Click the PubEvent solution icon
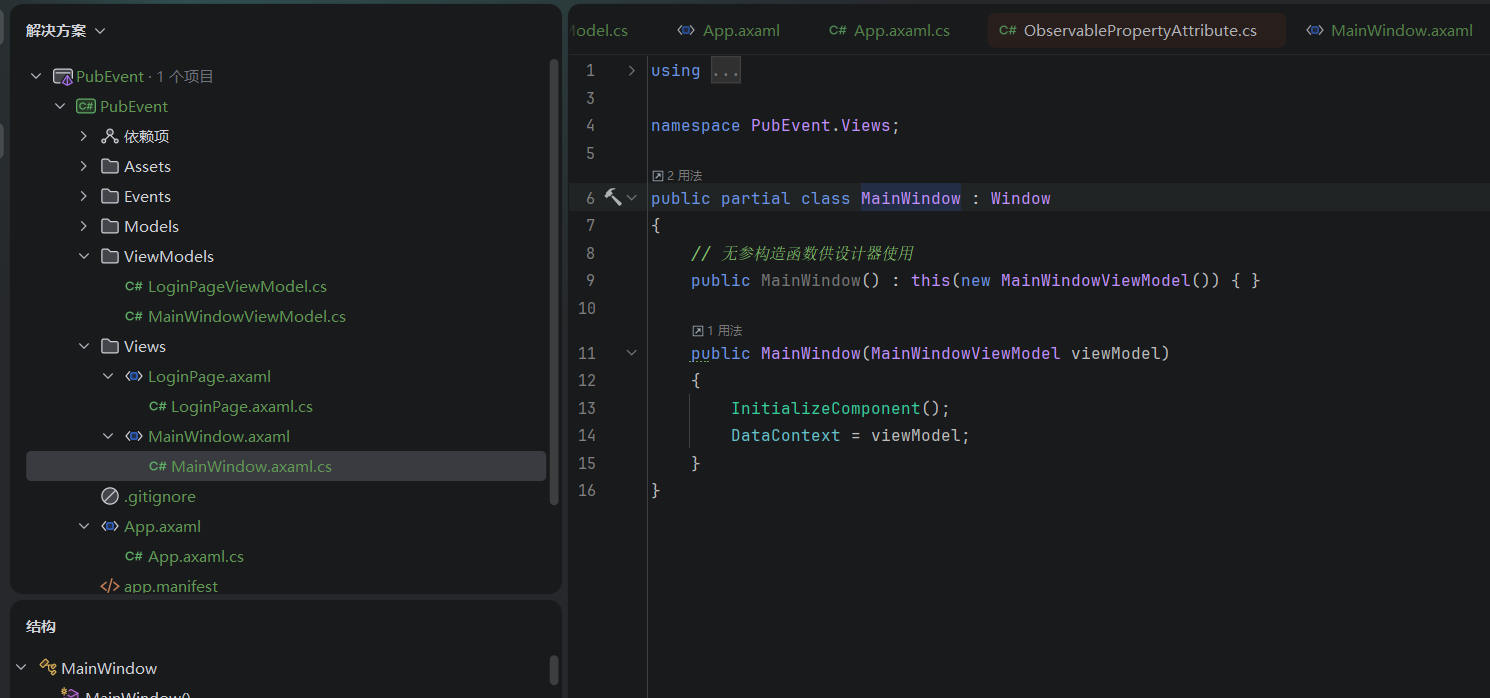This screenshot has height=698, width=1490. pos(62,77)
